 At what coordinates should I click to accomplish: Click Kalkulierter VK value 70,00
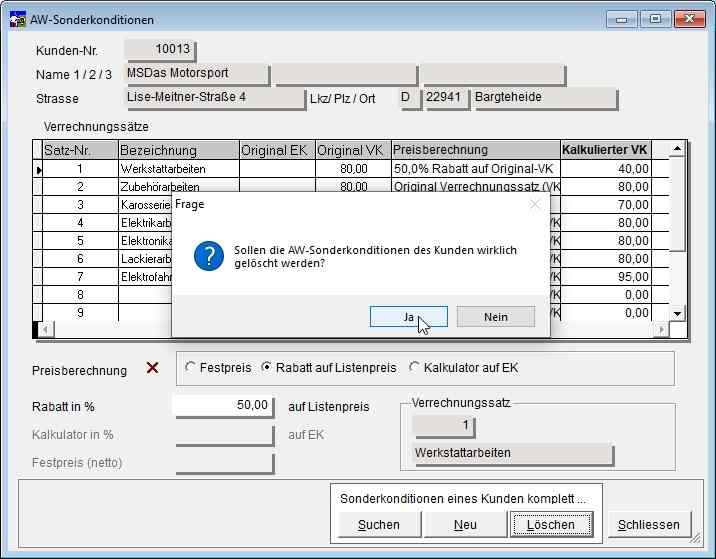[x=605, y=205]
